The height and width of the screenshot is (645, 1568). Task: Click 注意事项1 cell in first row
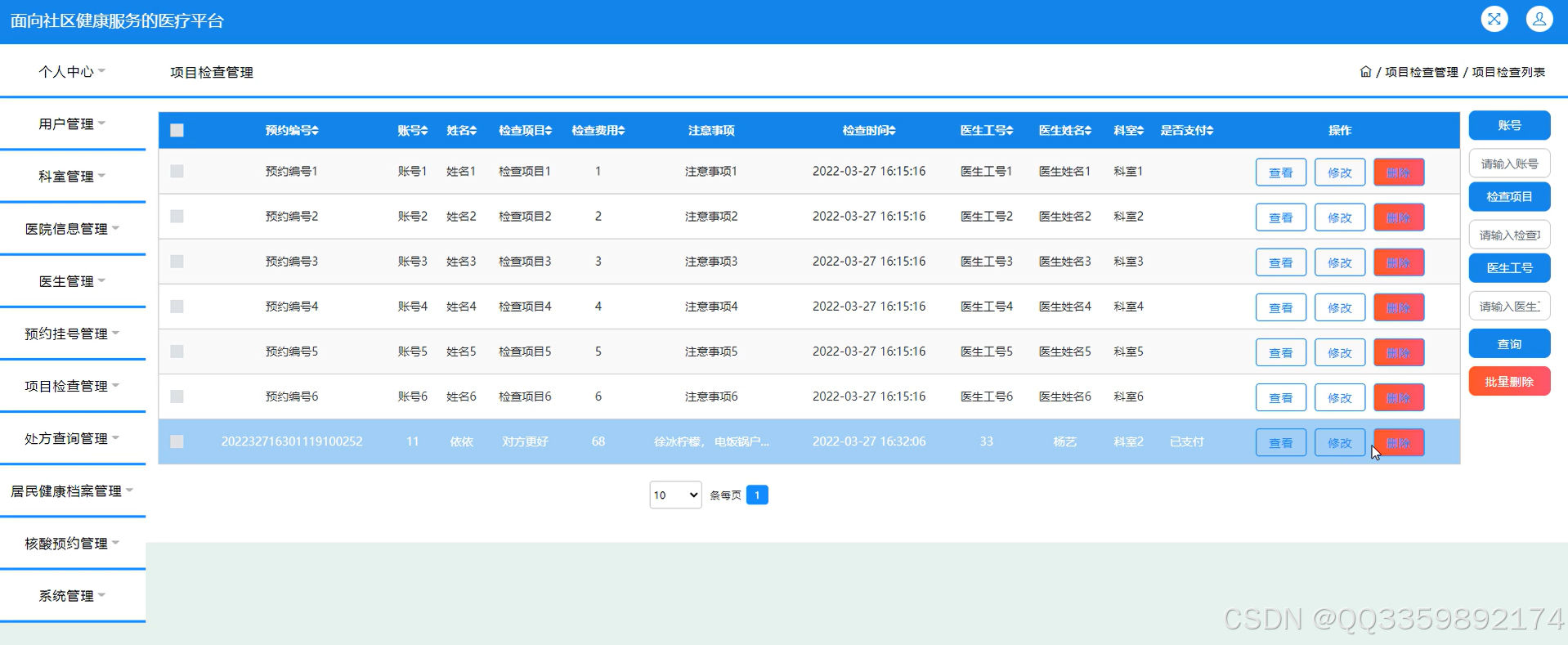tap(711, 172)
